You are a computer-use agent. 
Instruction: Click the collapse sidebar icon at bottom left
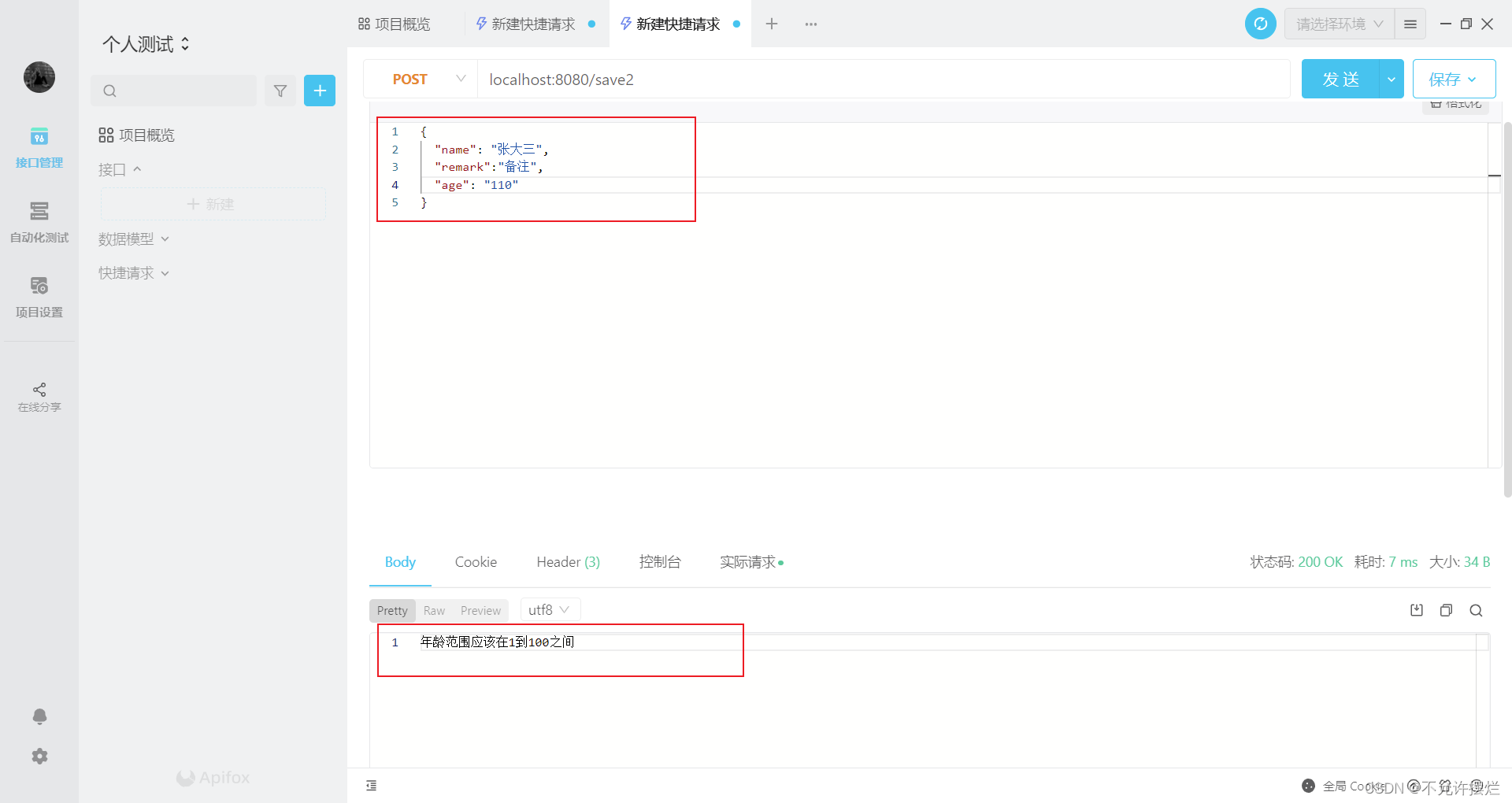coord(372,786)
